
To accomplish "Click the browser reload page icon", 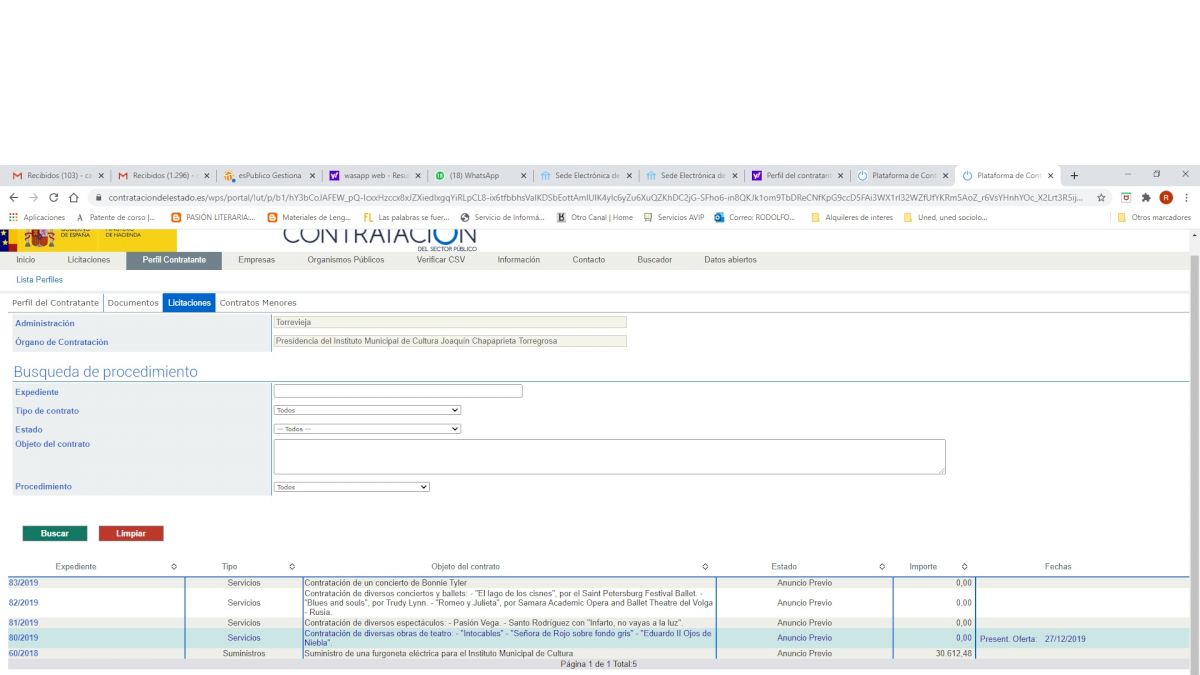I will [x=53, y=197].
